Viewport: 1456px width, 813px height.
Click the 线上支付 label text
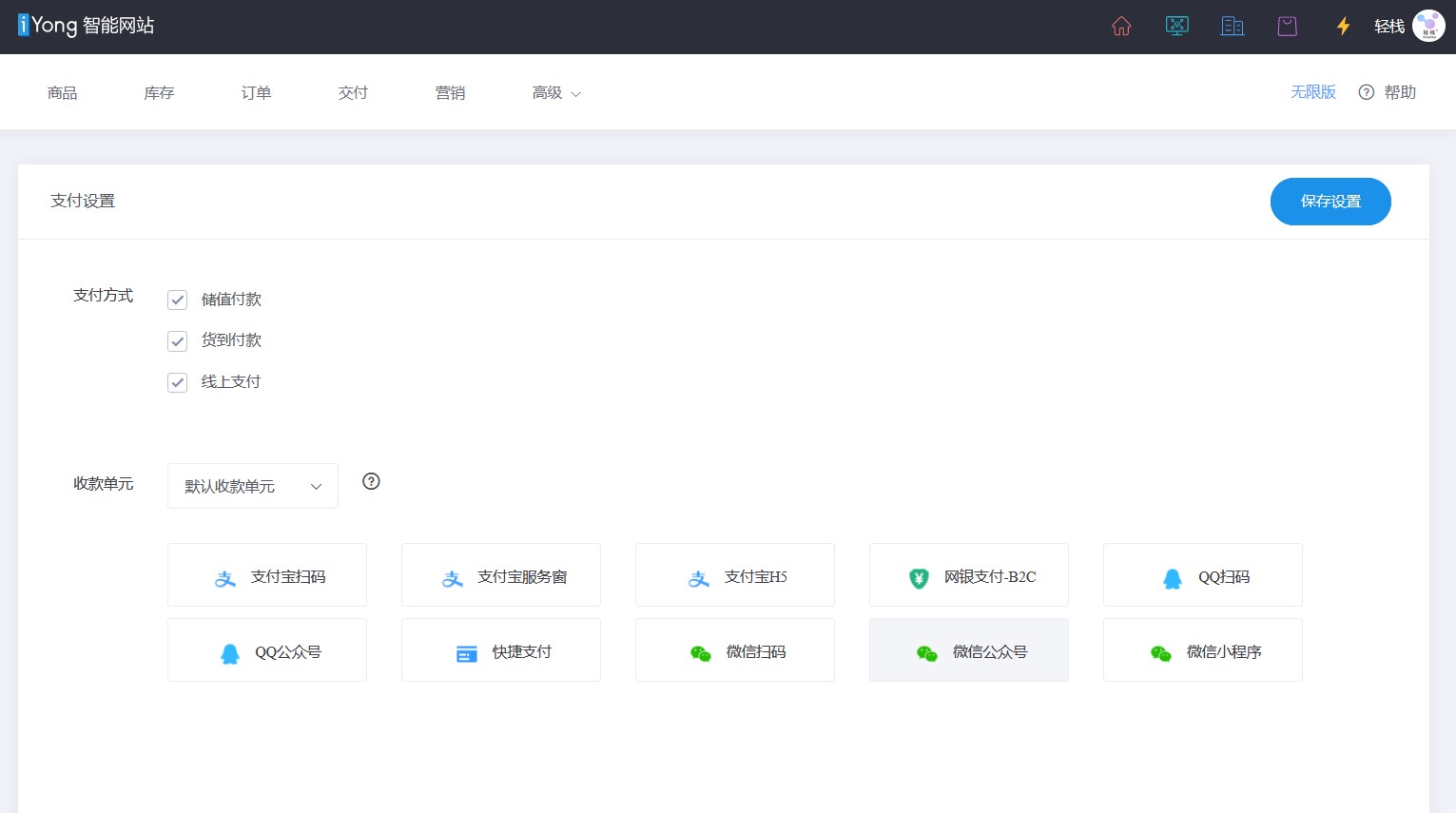[231, 382]
